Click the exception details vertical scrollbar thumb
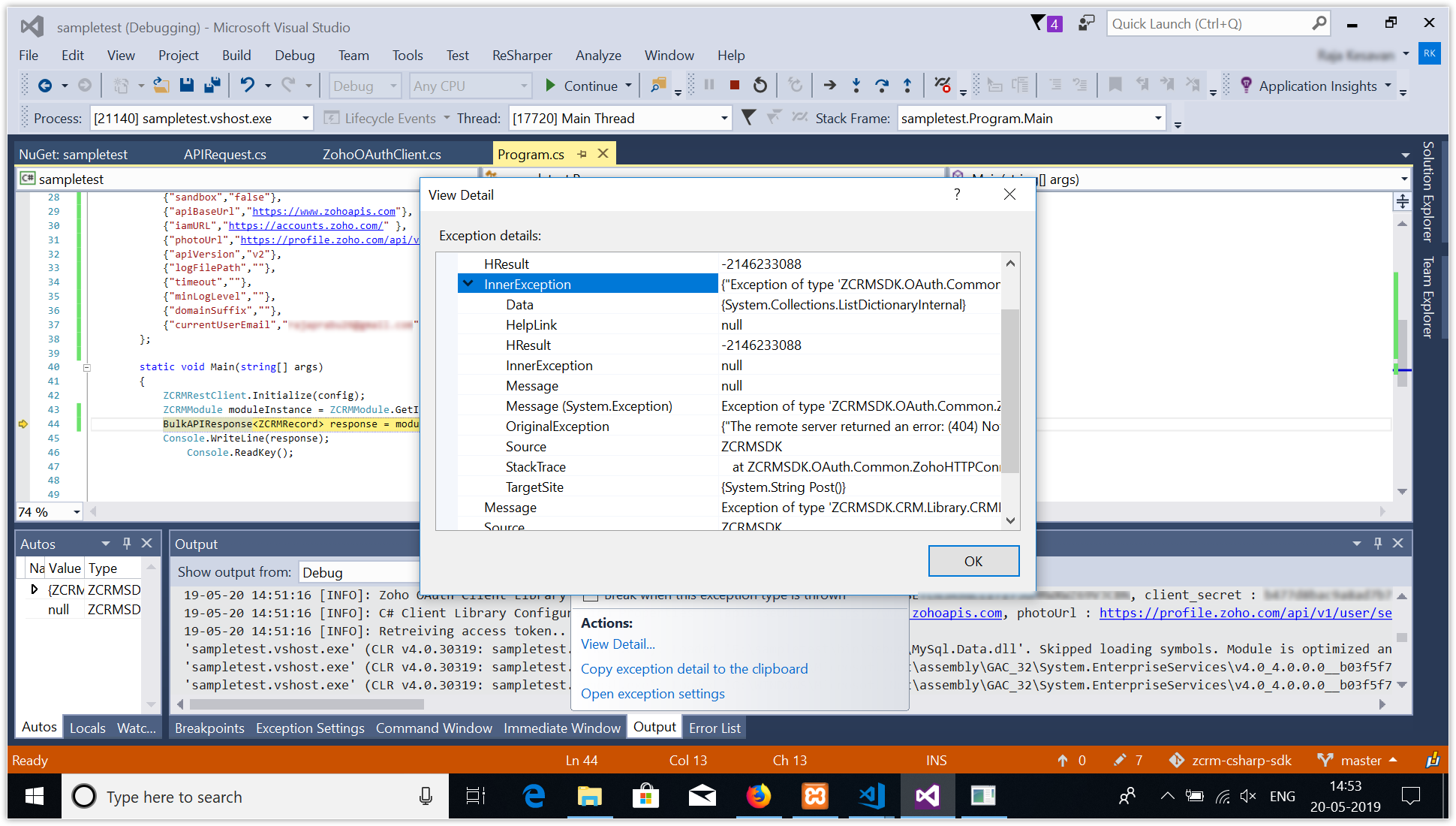This screenshot has height=826, width=1456. click(x=1010, y=390)
